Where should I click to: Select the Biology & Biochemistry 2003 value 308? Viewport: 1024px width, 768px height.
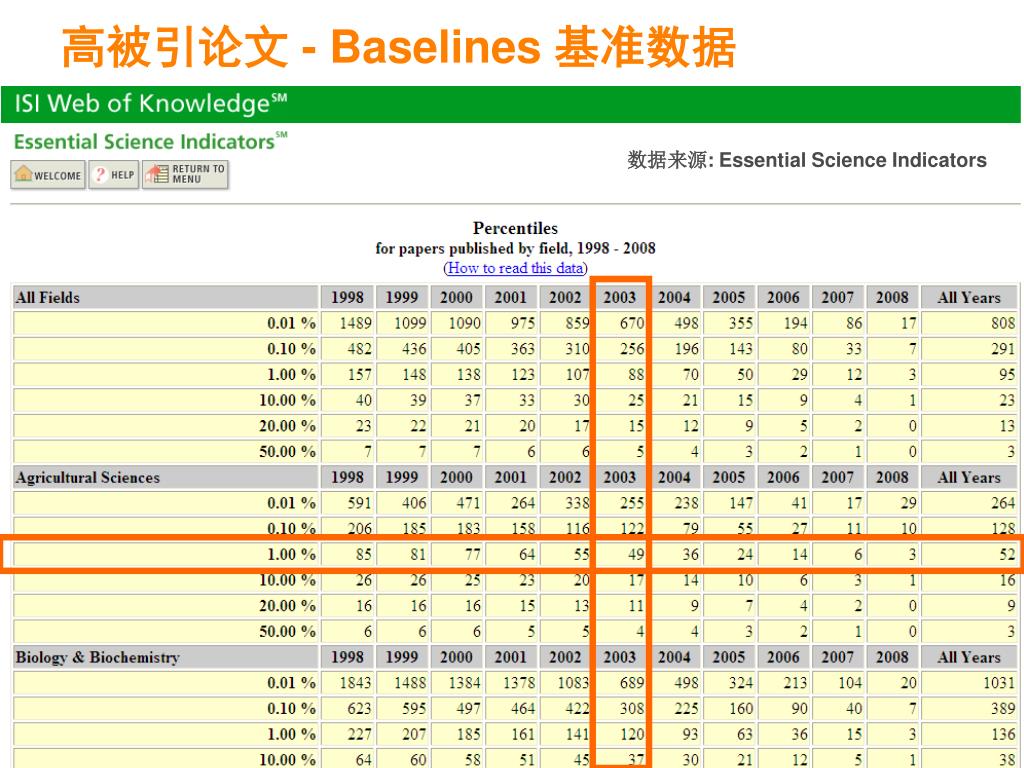point(632,709)
